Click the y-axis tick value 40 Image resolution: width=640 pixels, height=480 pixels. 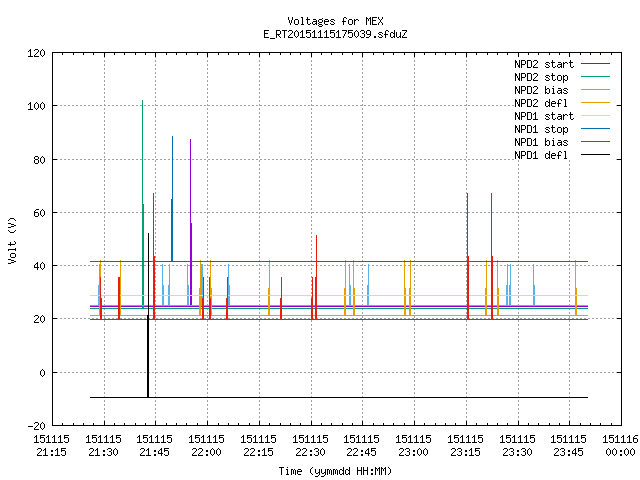[39, 266]
